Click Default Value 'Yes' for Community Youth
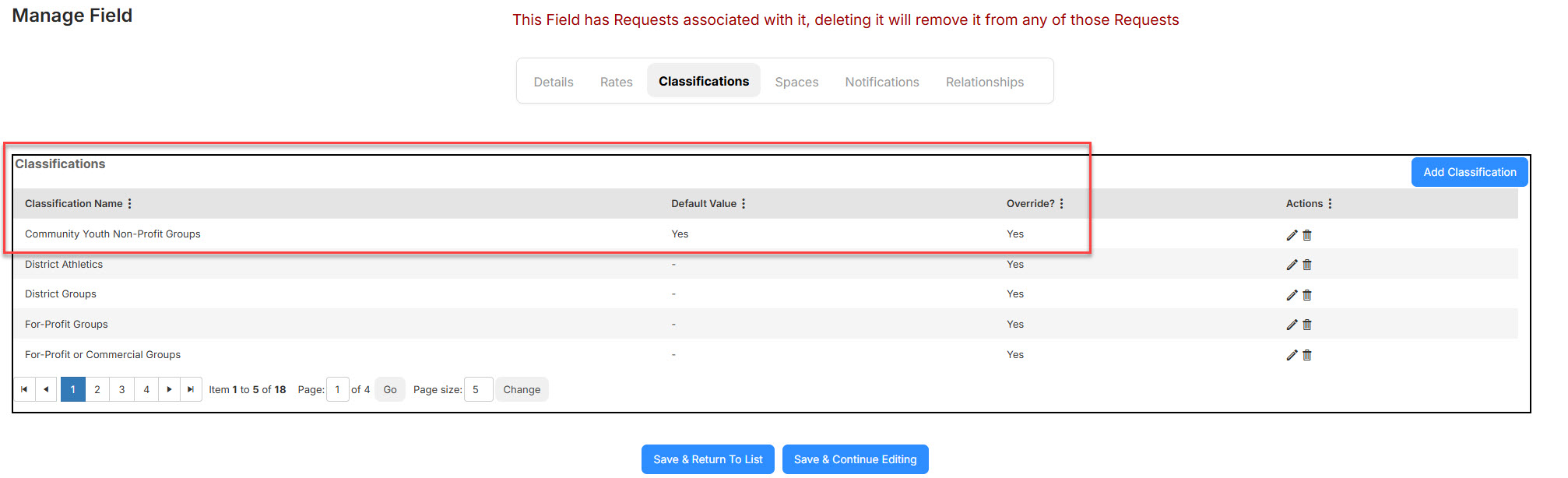 point(680,234)
